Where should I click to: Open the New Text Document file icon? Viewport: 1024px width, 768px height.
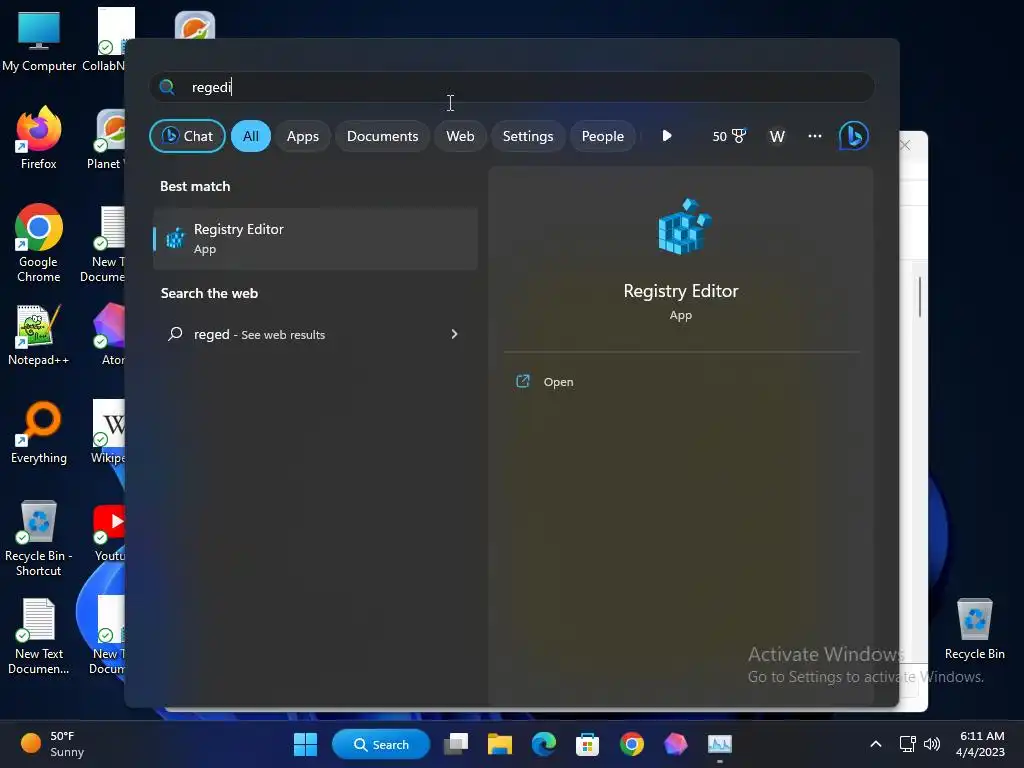pyautogui.click(x=39, y=636)
